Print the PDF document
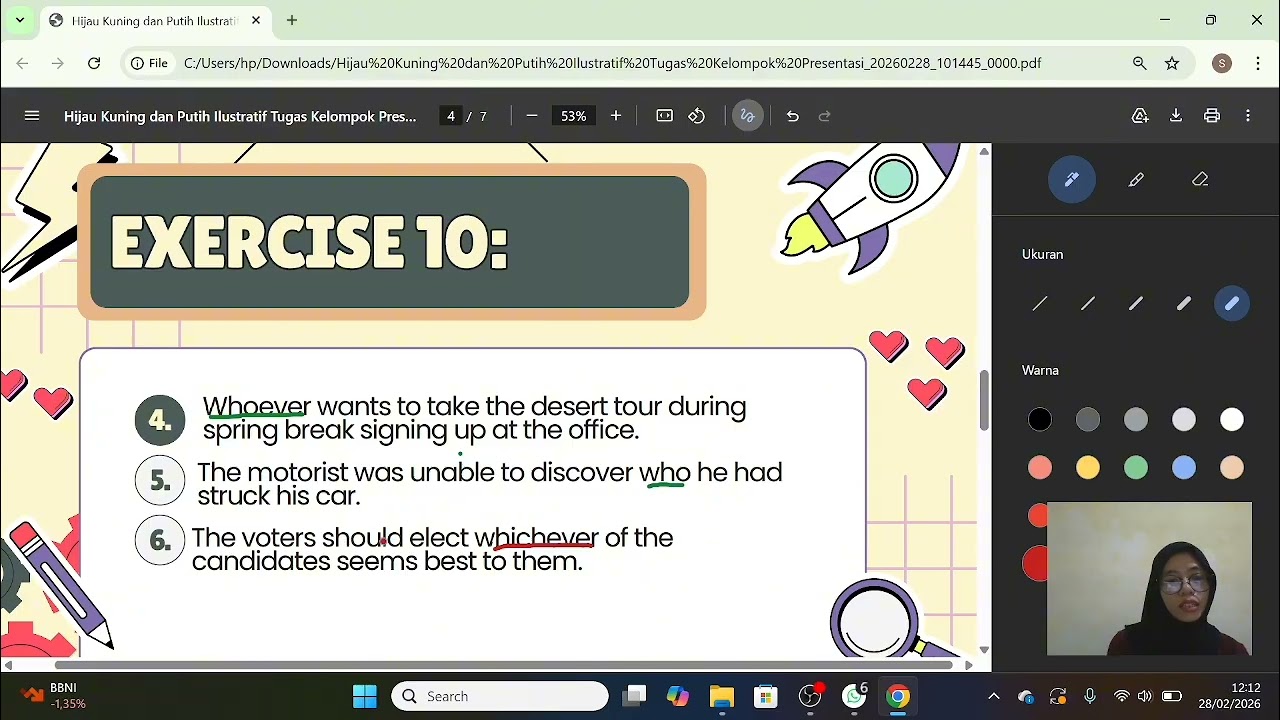This screenshot has width=1280, height=720. pos(1212,116)
